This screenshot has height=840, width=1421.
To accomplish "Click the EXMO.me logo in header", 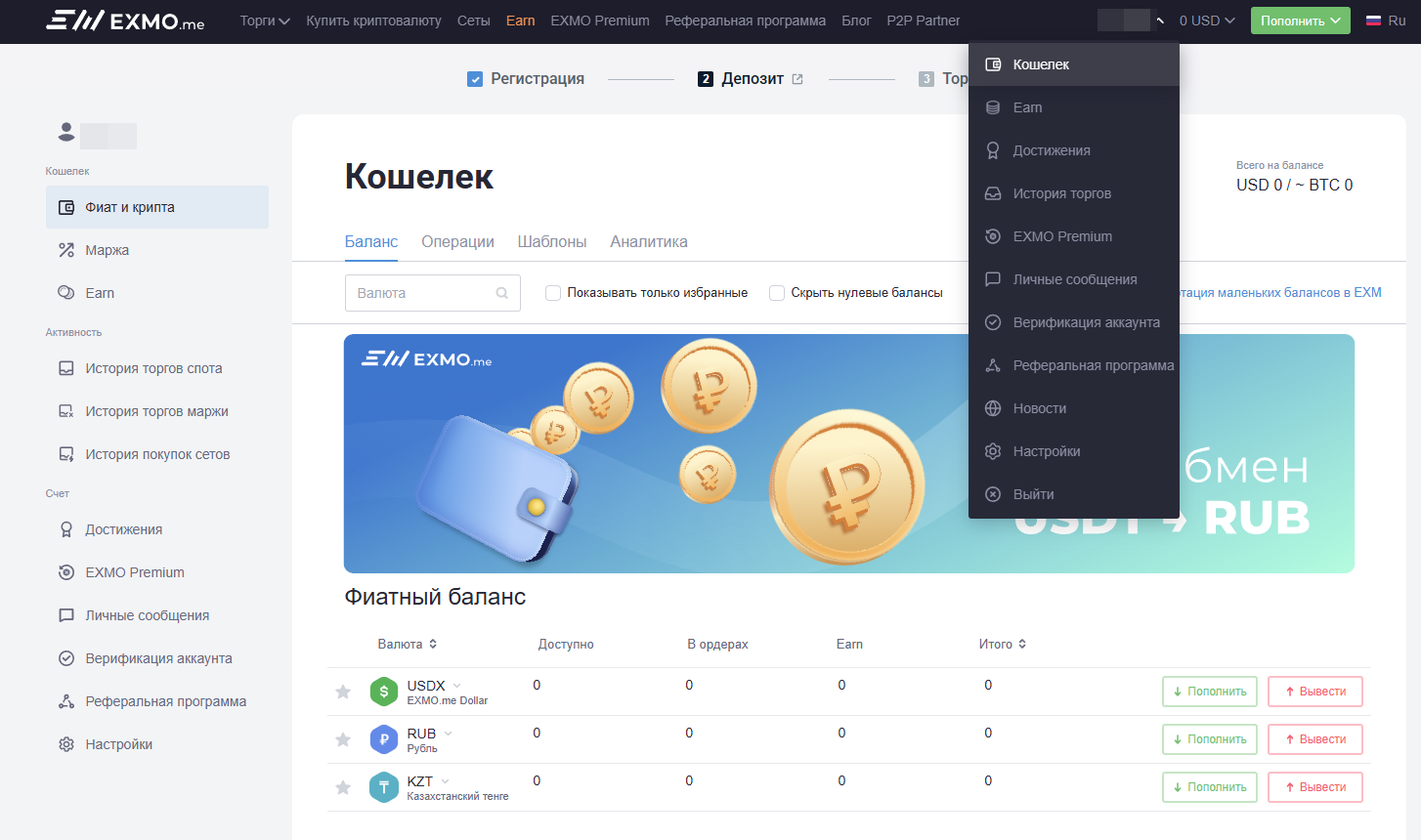I will [125, 21].
